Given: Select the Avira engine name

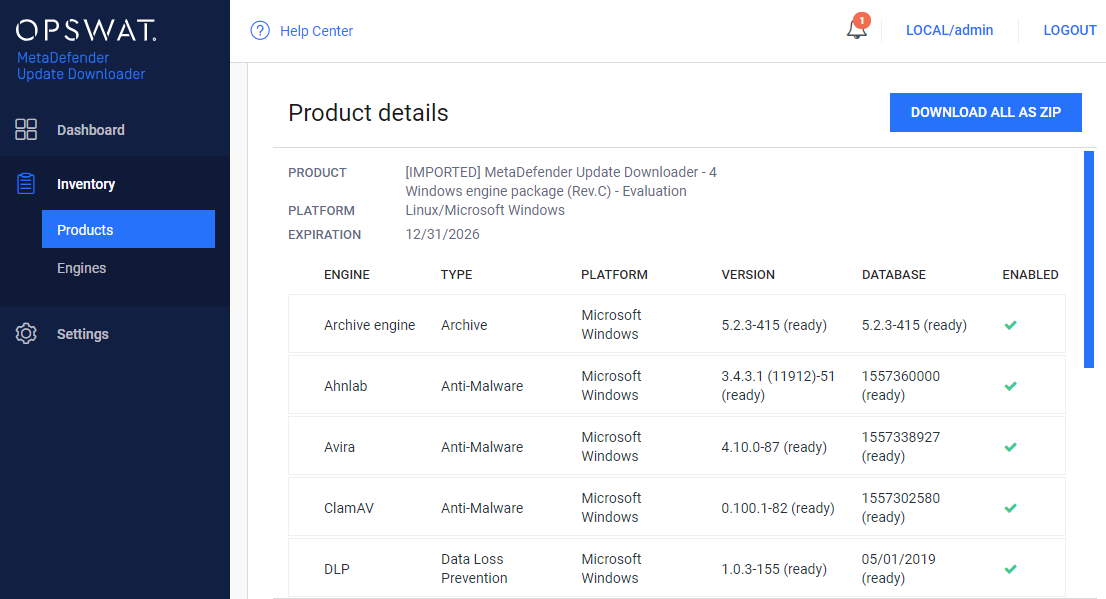Looking at the screenshot, I should pyautogui.click(x=339, y=447).
